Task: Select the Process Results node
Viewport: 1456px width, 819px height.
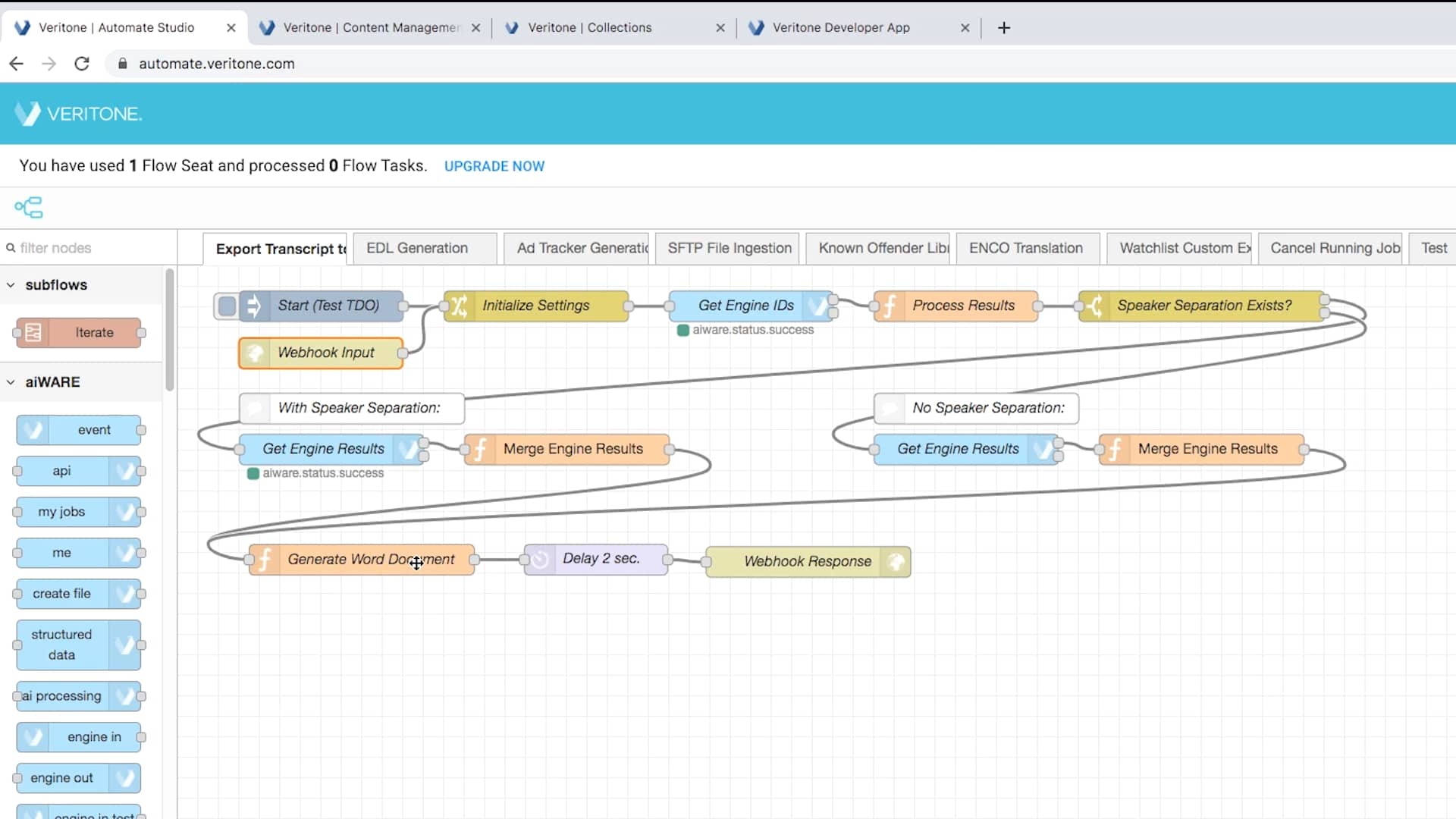Action: point(955,306)
